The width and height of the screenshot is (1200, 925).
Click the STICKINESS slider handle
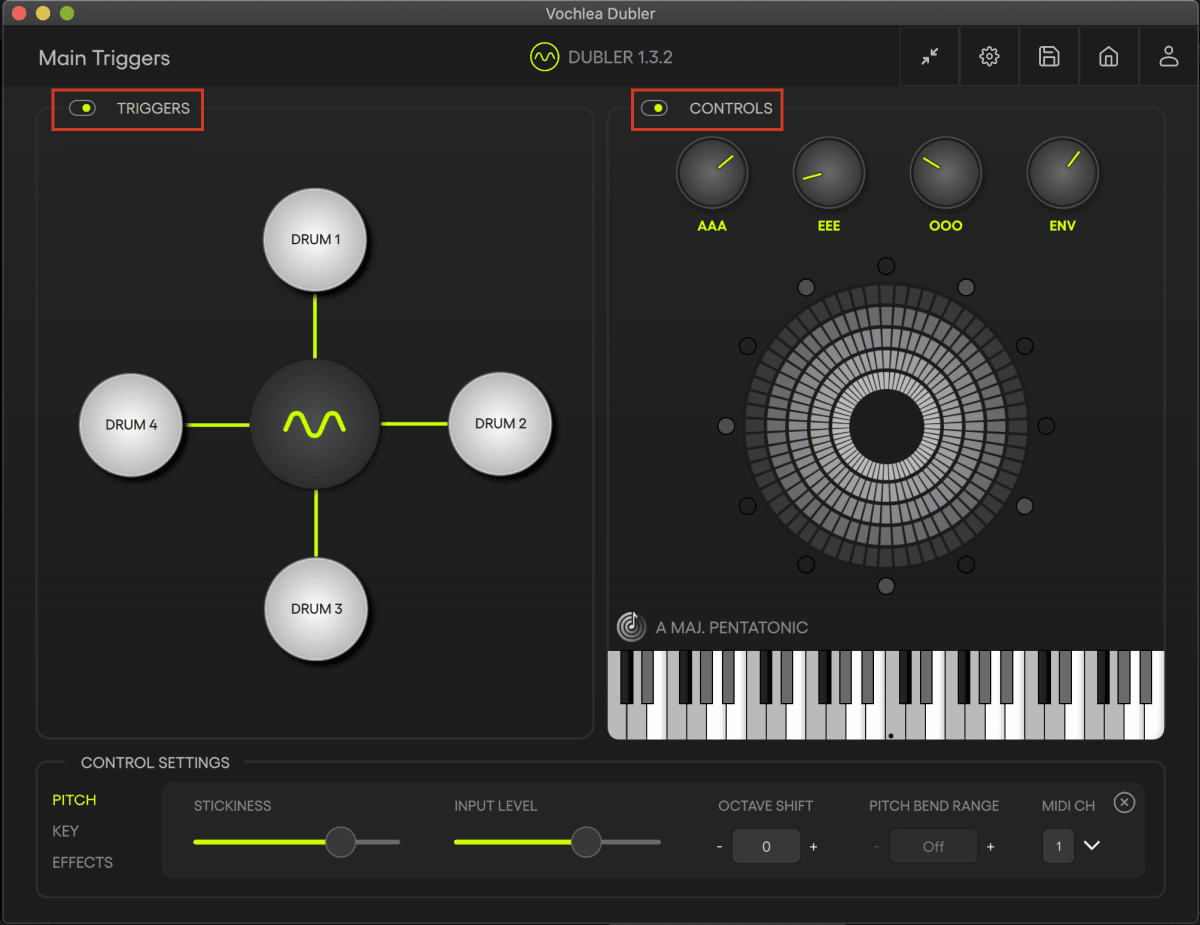[x=341, y=842]
